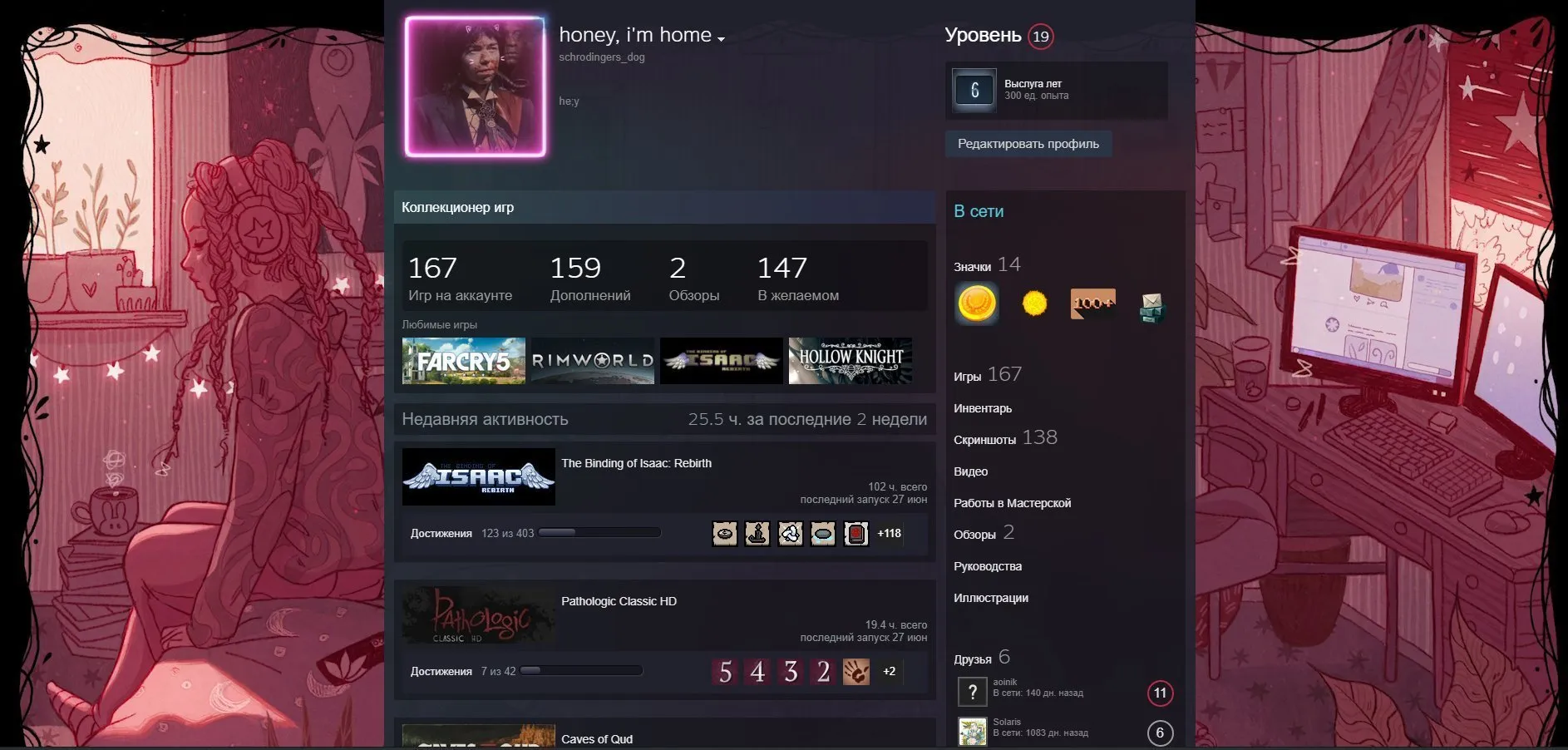Click the Isaac achievements progress bar
1568x750 pixels.
[x=599, y=533]
